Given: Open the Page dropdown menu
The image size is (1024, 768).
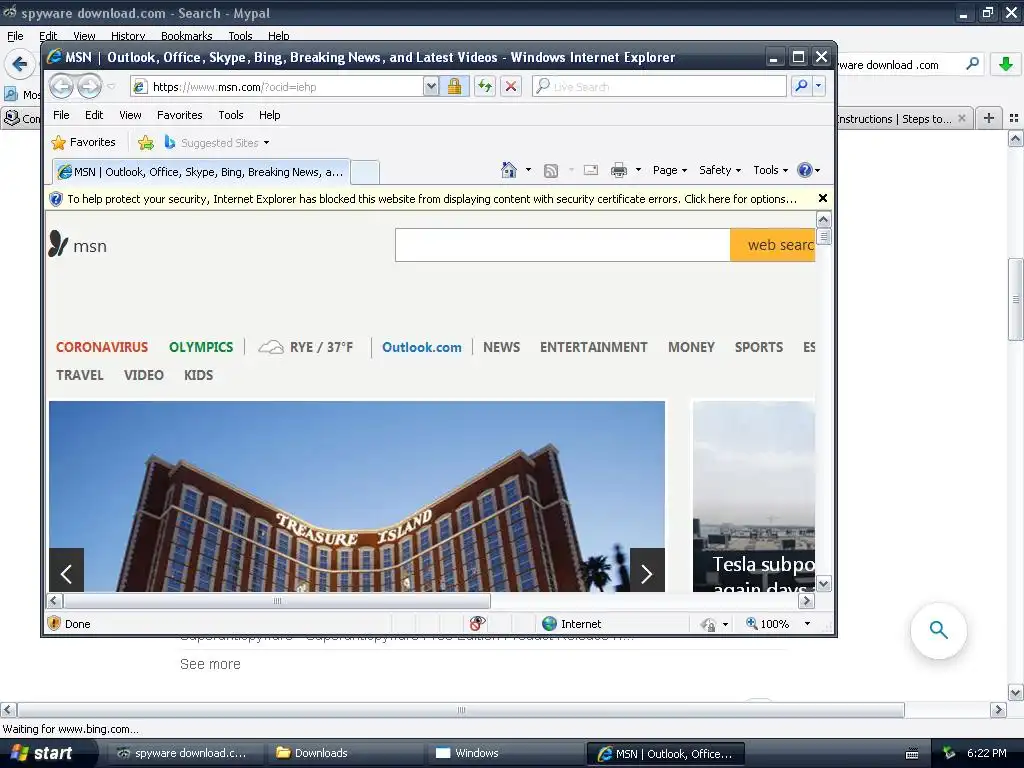Looking at the screenshot, I should (670, 170).
